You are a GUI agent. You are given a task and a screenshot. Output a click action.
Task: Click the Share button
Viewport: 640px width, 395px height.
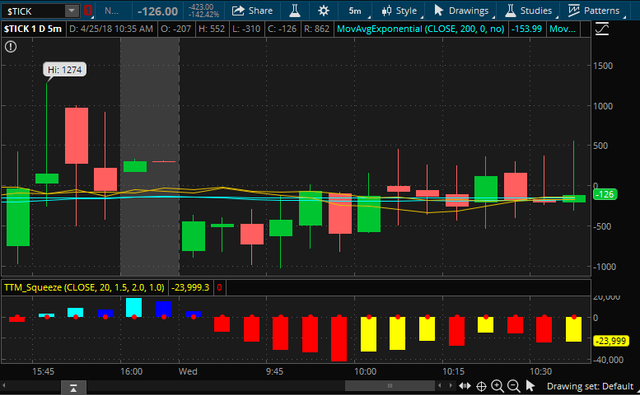(x=252, y=11)
